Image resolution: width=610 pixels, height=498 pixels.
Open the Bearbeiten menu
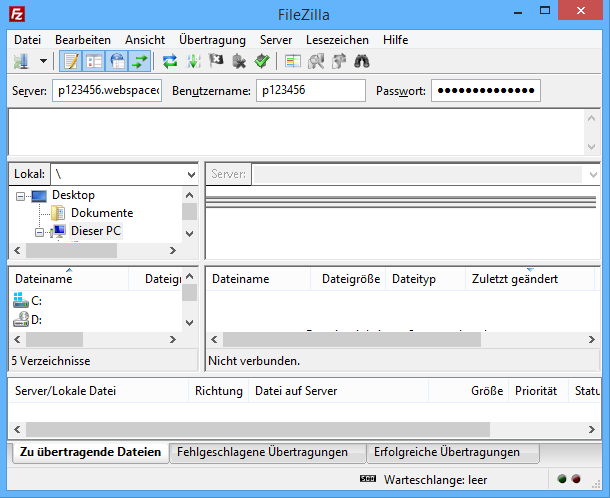[83, 40]
